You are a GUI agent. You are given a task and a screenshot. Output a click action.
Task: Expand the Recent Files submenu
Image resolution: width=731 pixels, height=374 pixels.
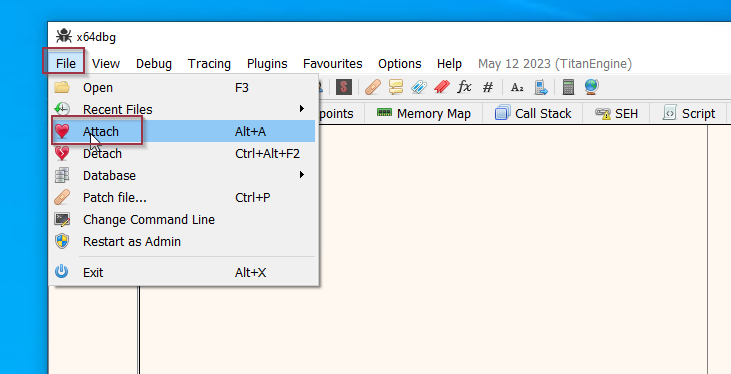click(x=182, y=110)
